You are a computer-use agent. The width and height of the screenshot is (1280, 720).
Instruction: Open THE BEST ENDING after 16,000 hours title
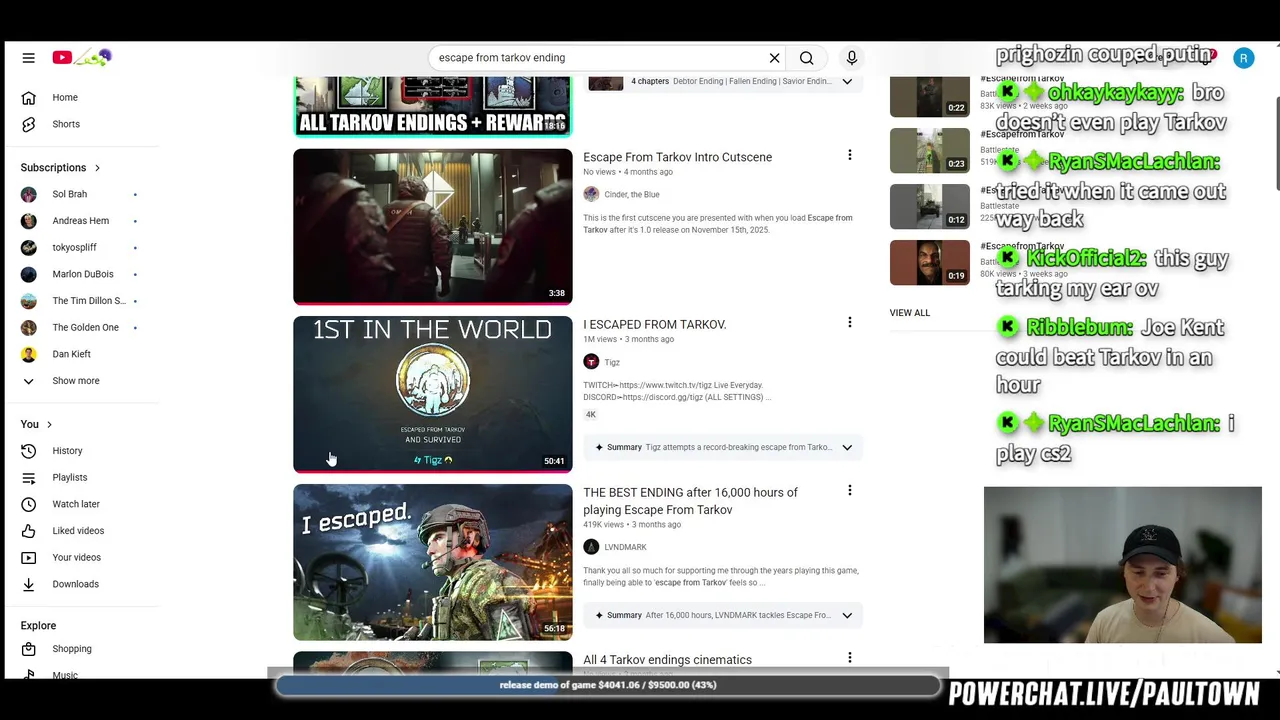click(x=690, y=501)
